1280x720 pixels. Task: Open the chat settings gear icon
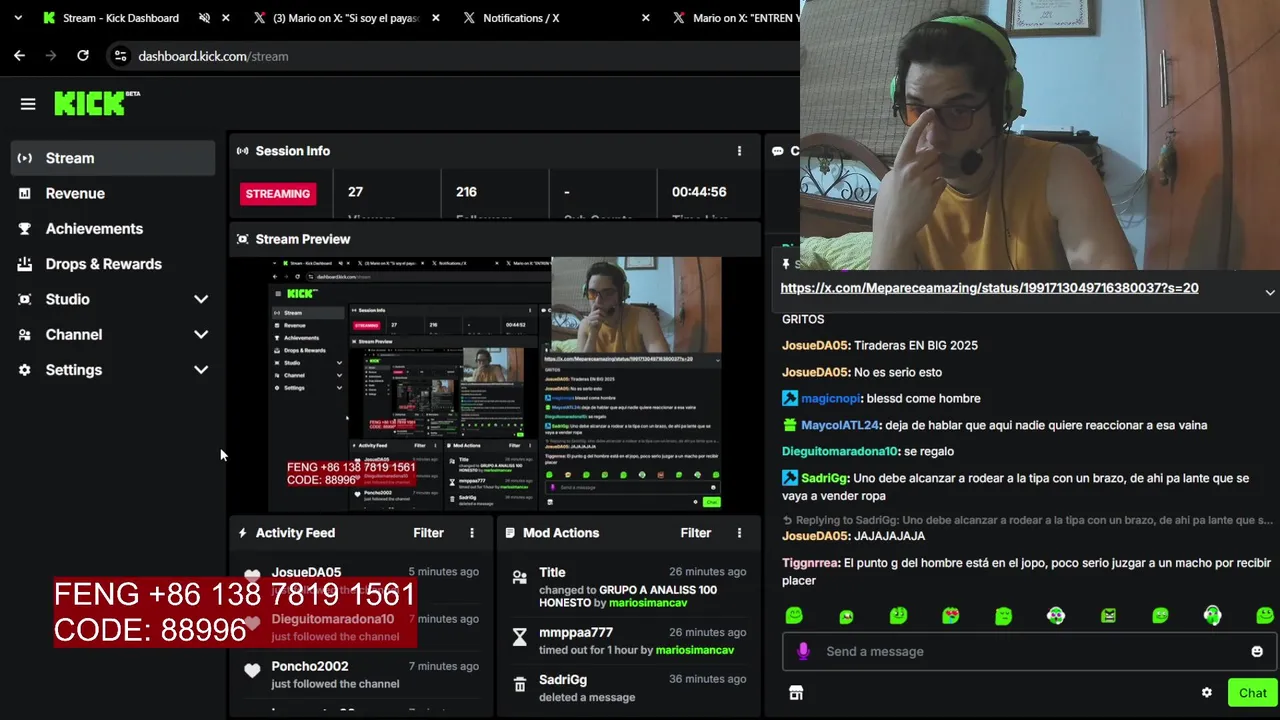[1207, 693]
